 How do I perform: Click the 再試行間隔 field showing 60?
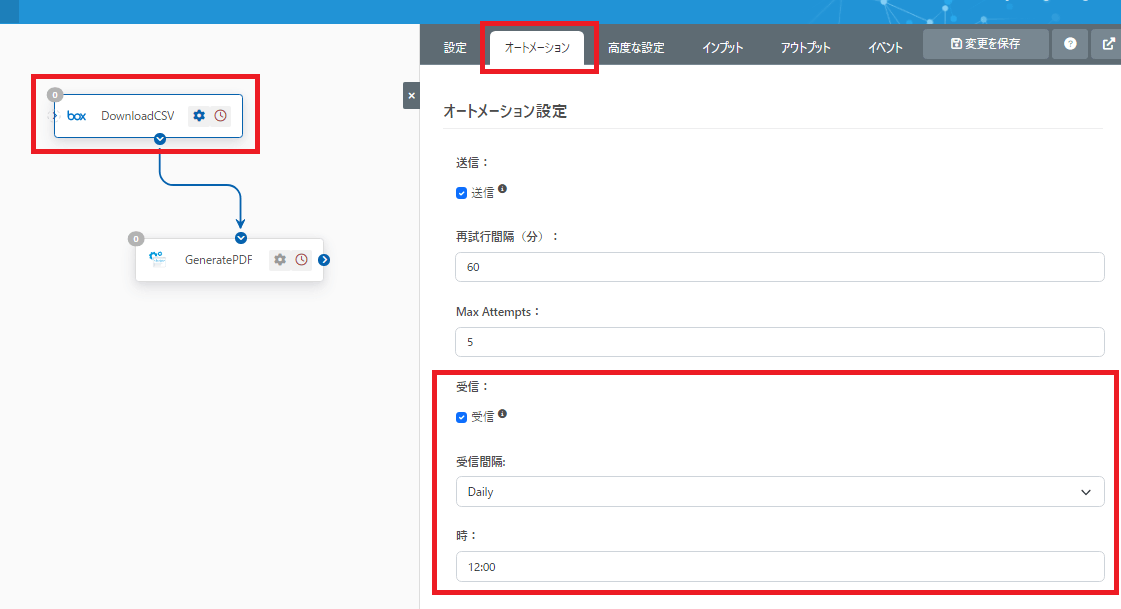[x=780, y=267]
